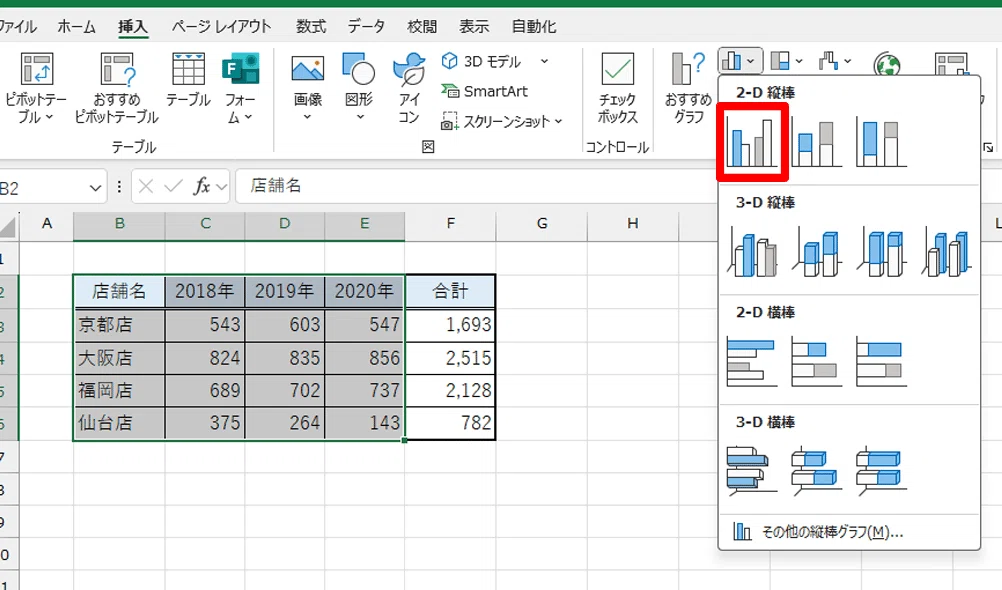Expand the Name Box dropdown
The height and width of the screenshot is (590, 1002).
(95, 188)
